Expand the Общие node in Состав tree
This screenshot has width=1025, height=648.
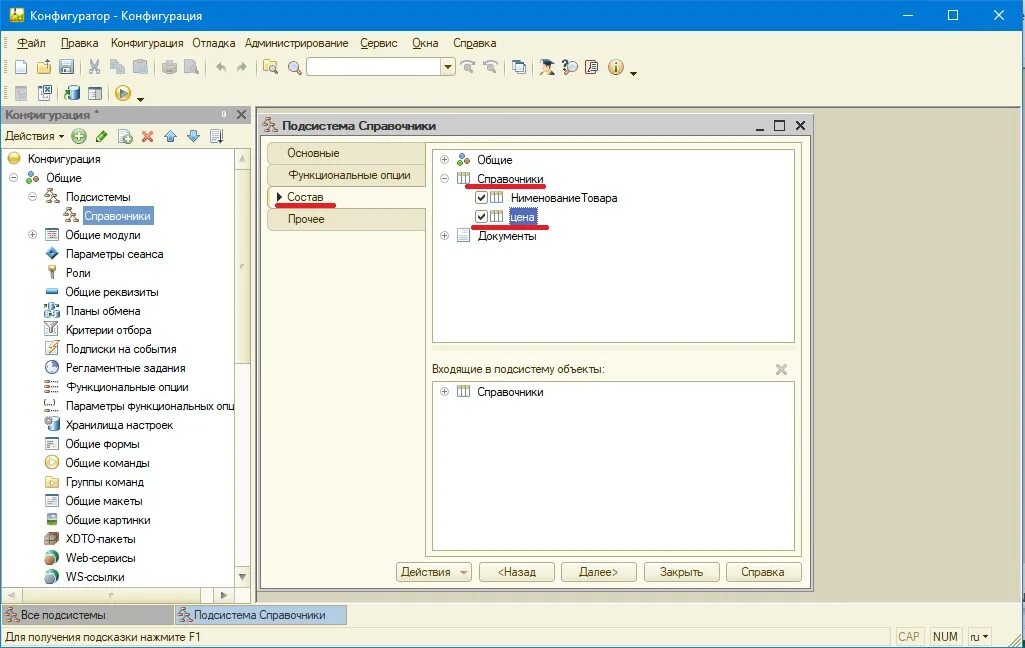[x=445, y=160]
